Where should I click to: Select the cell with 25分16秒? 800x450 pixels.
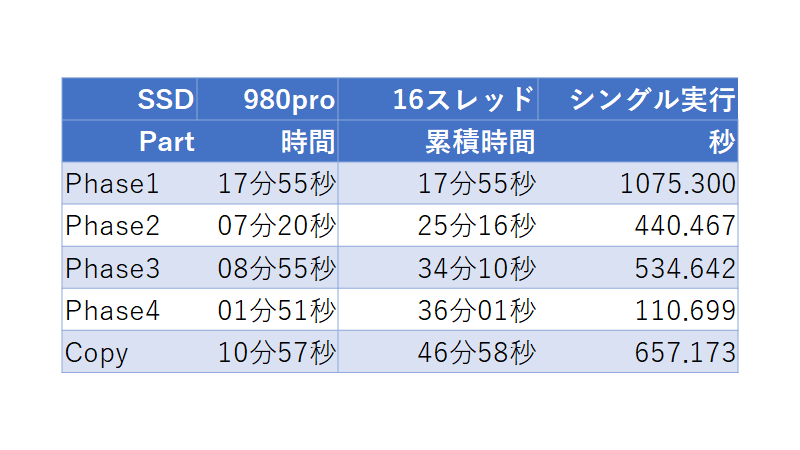(x=438, y=226)
